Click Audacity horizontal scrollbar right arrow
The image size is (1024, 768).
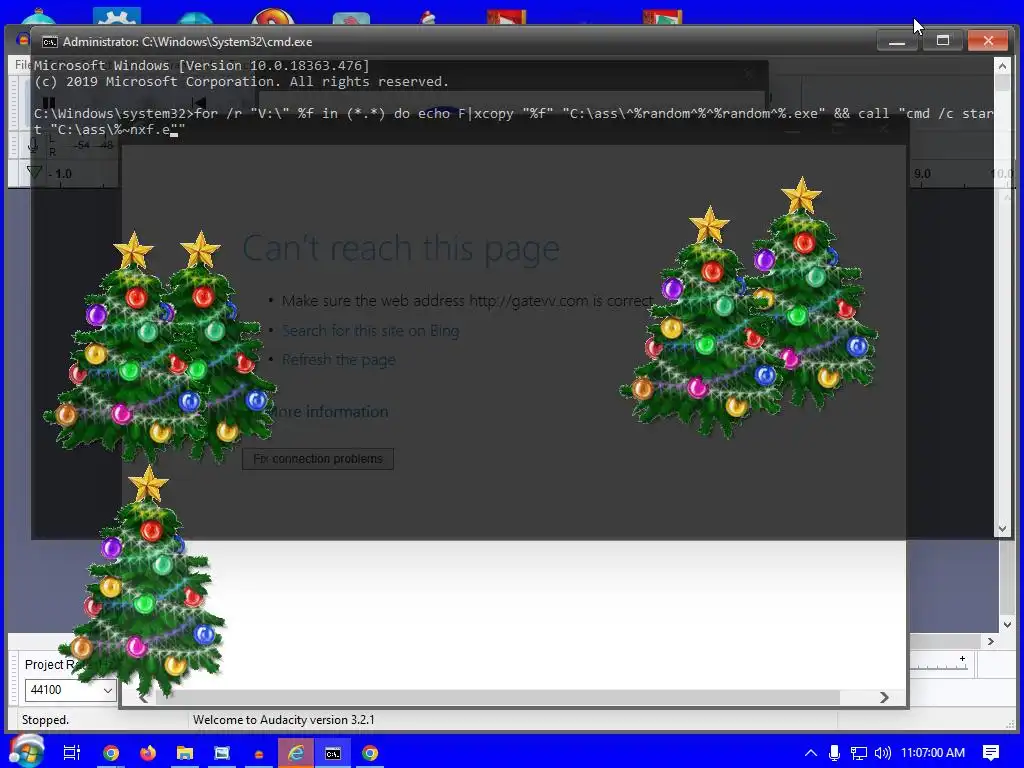pos(991,641)
